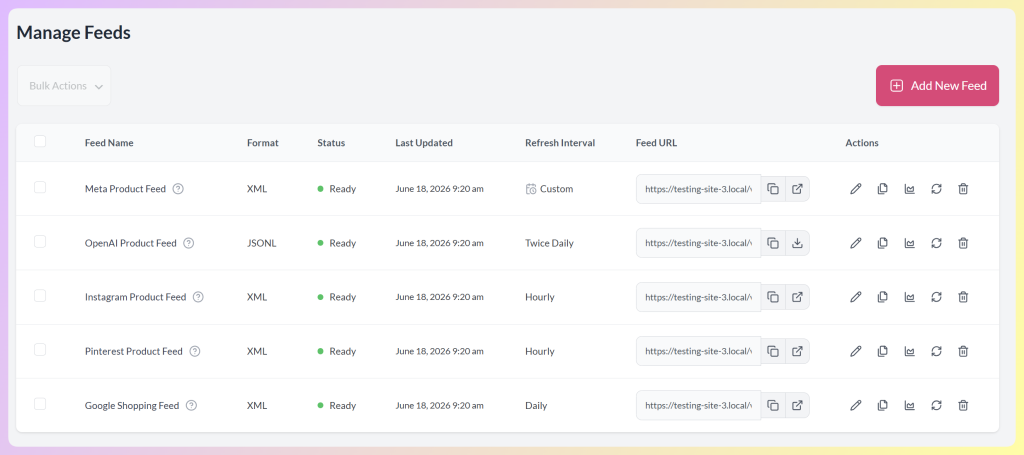Show help for OpenAI Product Feed

pyautogui.click(x=189, y=243)
